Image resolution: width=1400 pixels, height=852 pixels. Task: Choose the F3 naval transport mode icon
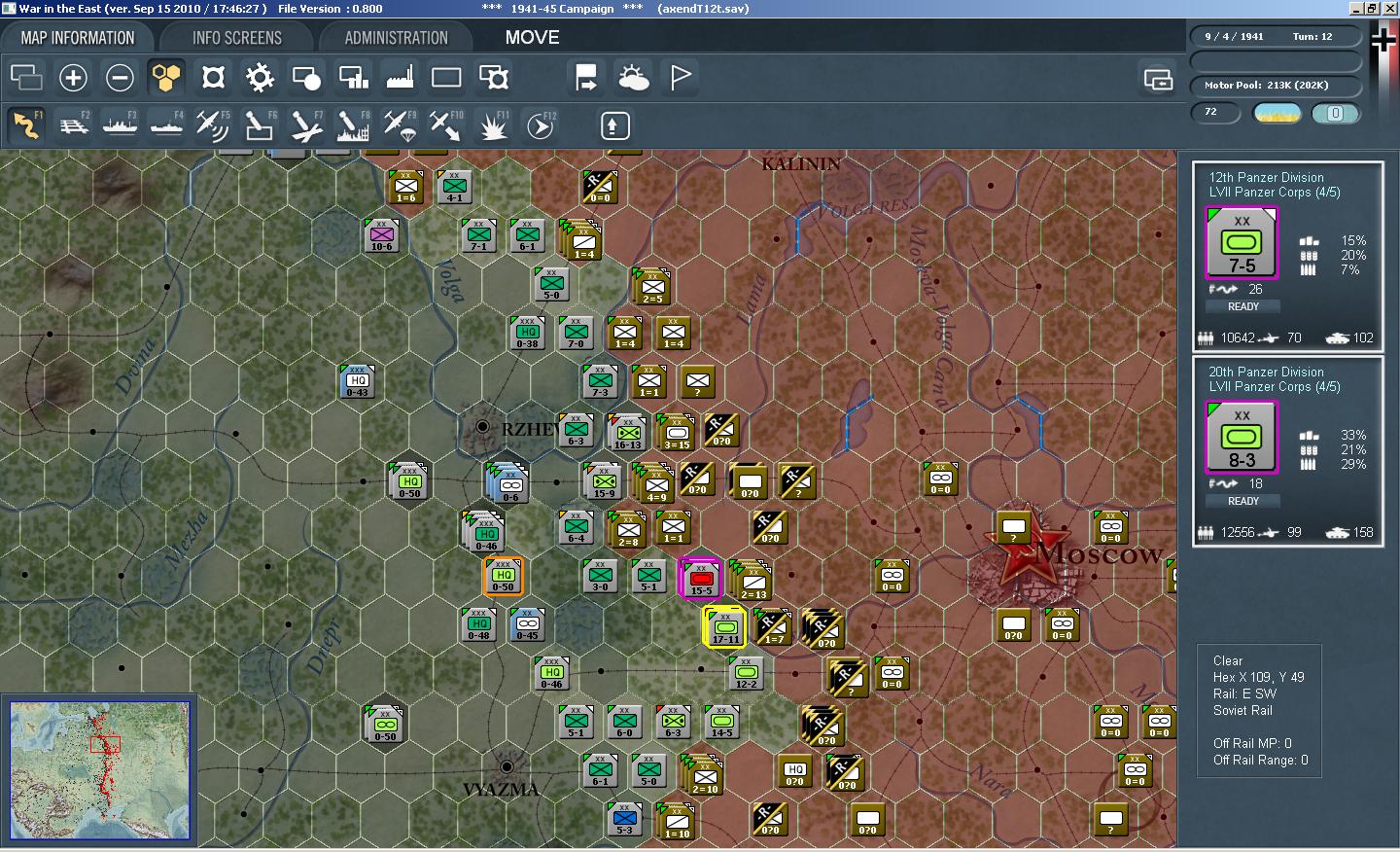pyautogui.click(x=121, y=125)
